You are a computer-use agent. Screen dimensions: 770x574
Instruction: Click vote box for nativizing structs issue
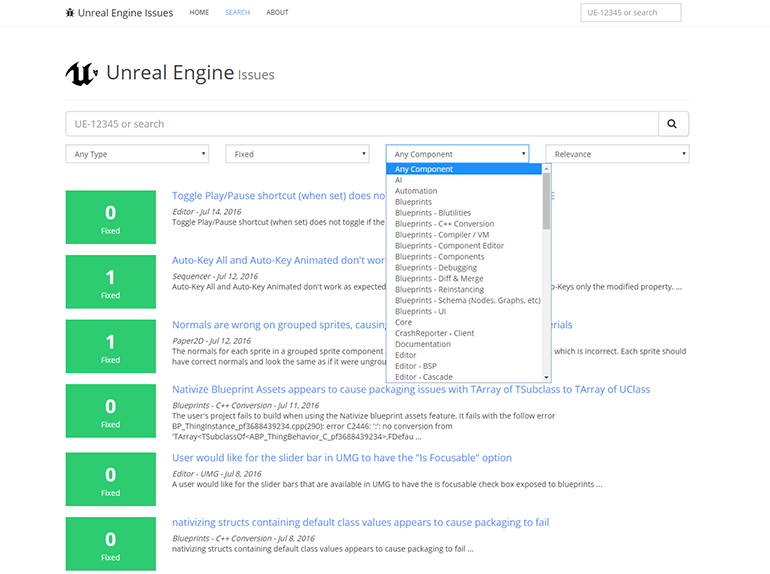click(x=110, y=544)
